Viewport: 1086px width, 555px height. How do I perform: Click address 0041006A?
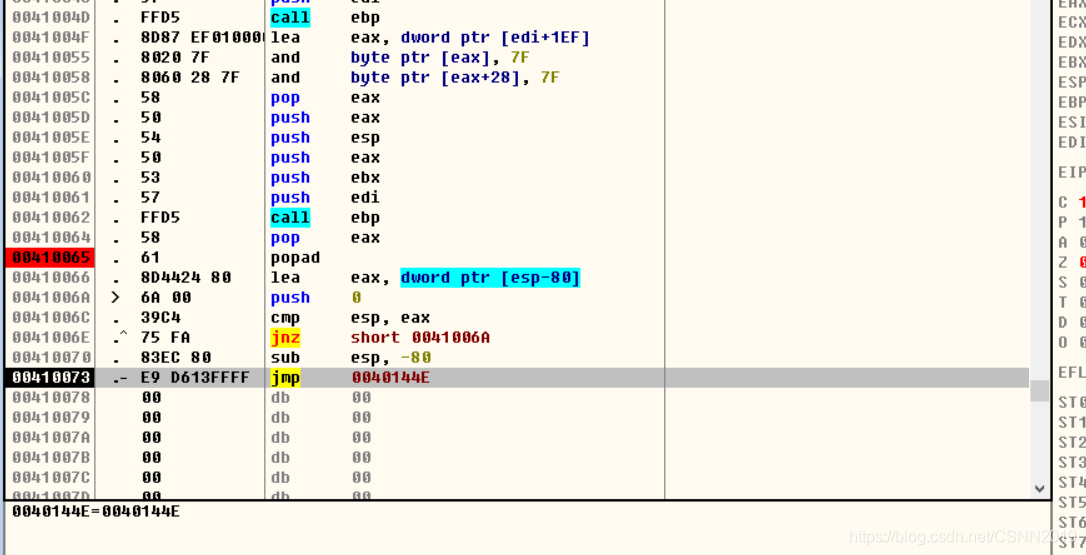coord(51,298)
